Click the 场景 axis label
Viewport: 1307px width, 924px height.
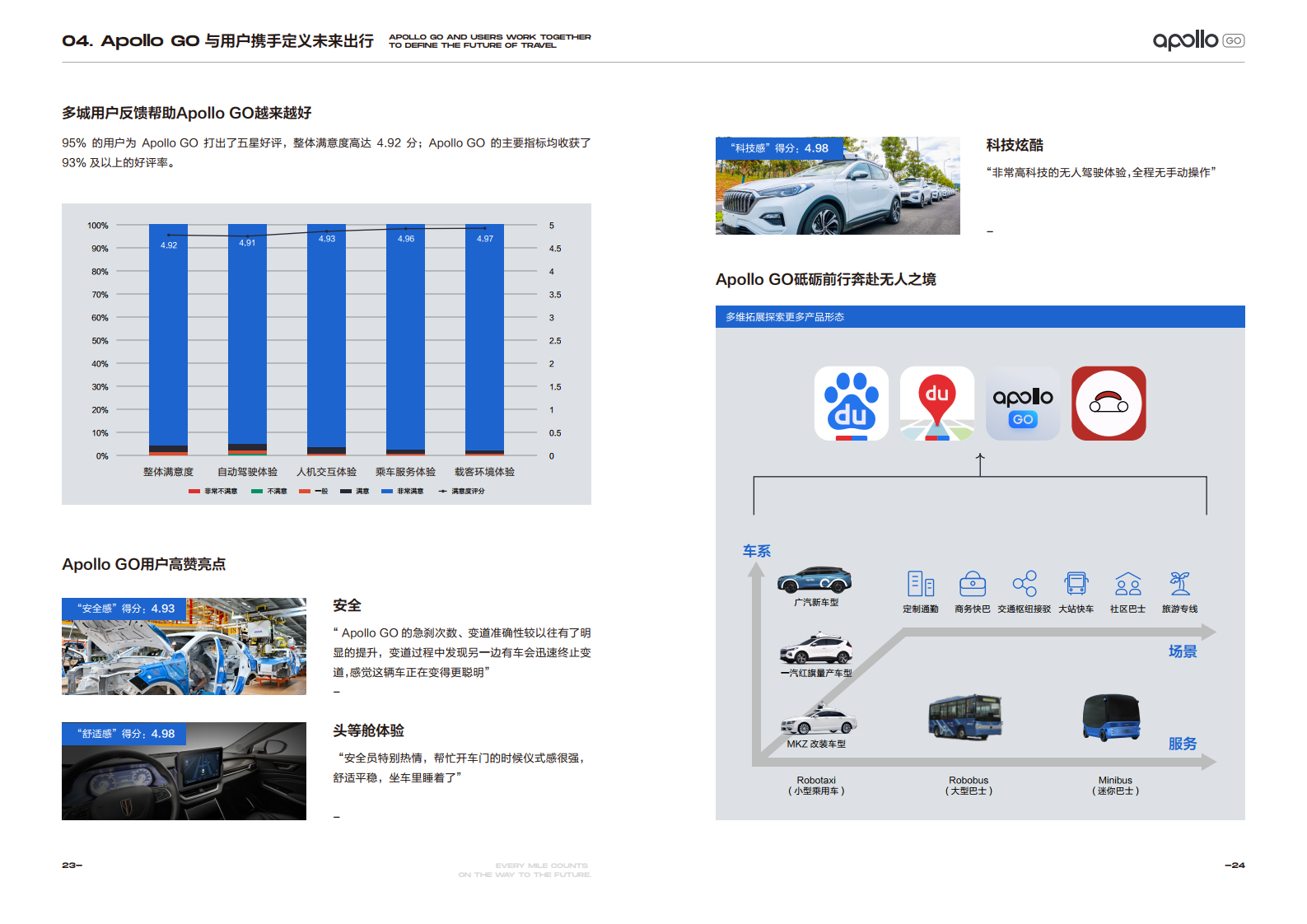tap(1183, 651)
